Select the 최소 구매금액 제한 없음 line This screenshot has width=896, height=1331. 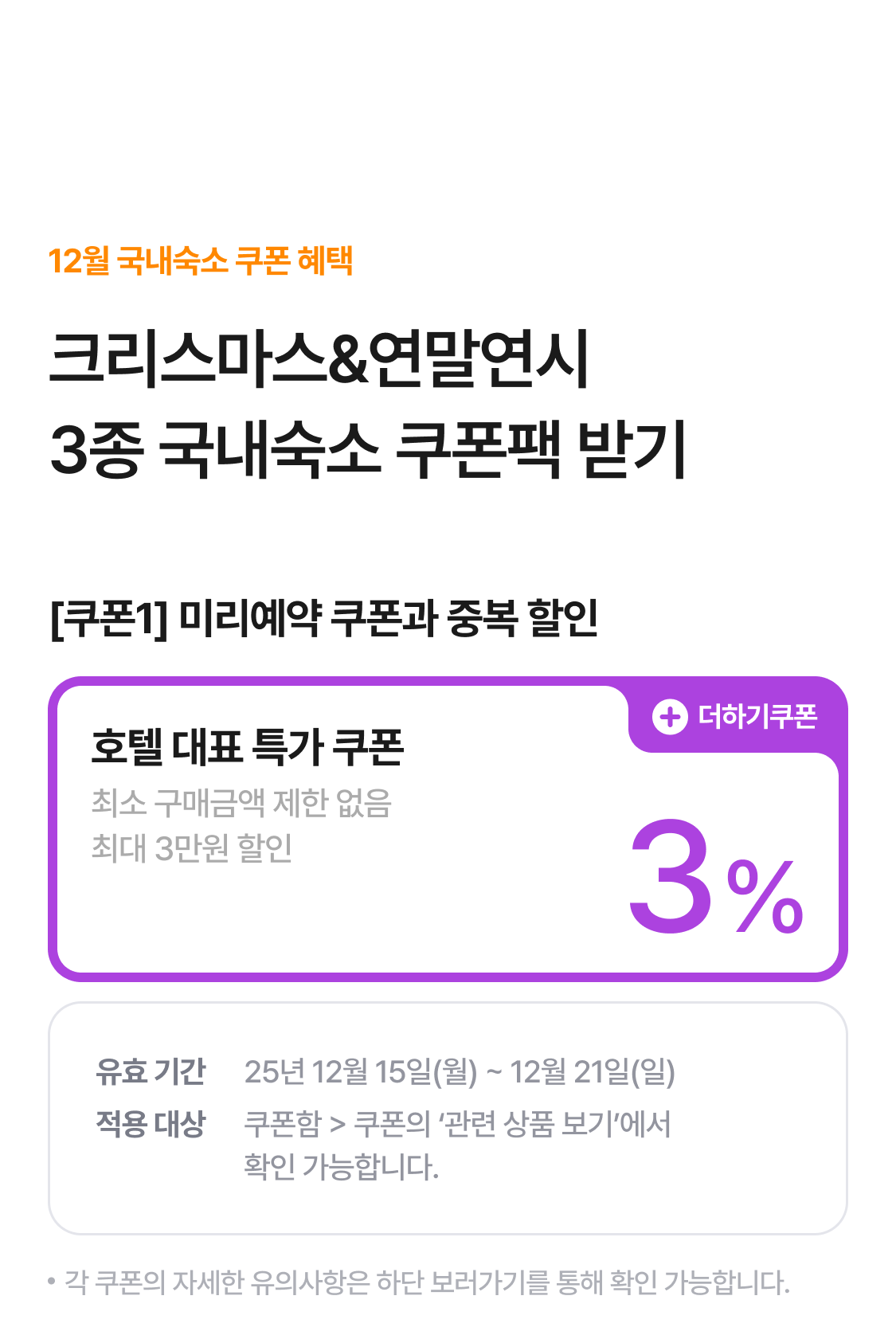click(x=241, y=802)
